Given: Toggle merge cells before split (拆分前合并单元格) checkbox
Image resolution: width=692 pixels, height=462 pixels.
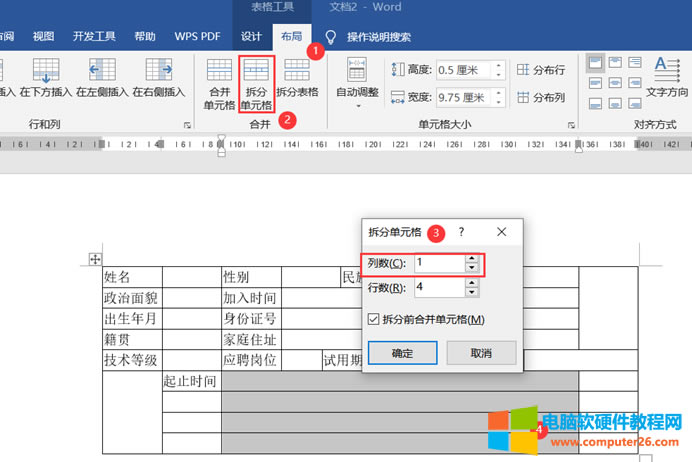Looking at the screenshot, I should point(374,320).
